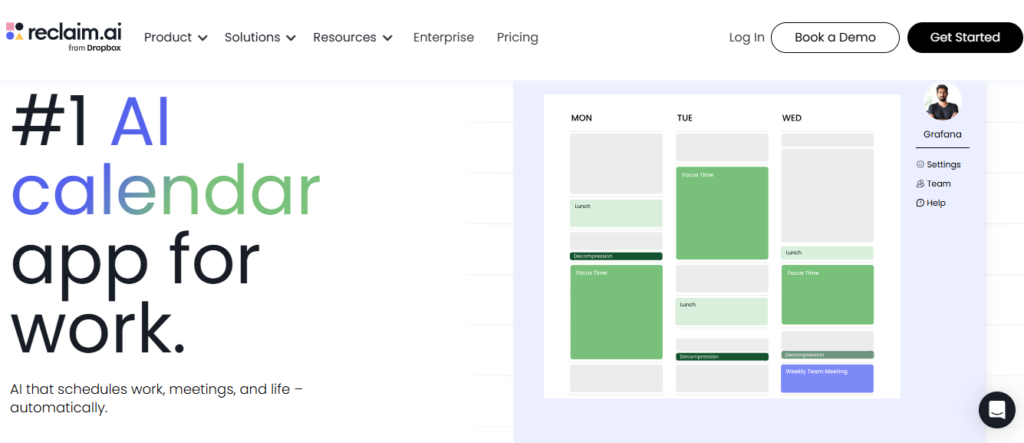The image size is (1024, 443).
Task: Open the Weekly Team Meeting event
Action: click(827, 378)
